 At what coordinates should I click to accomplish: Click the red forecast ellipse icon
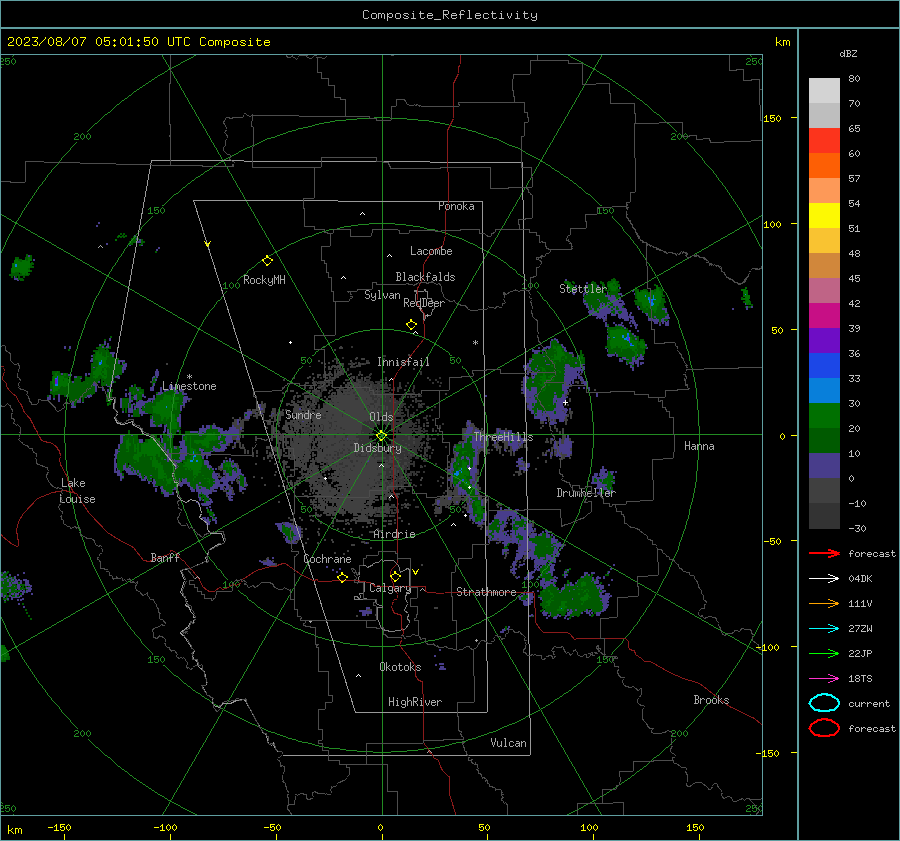[824, 728]
